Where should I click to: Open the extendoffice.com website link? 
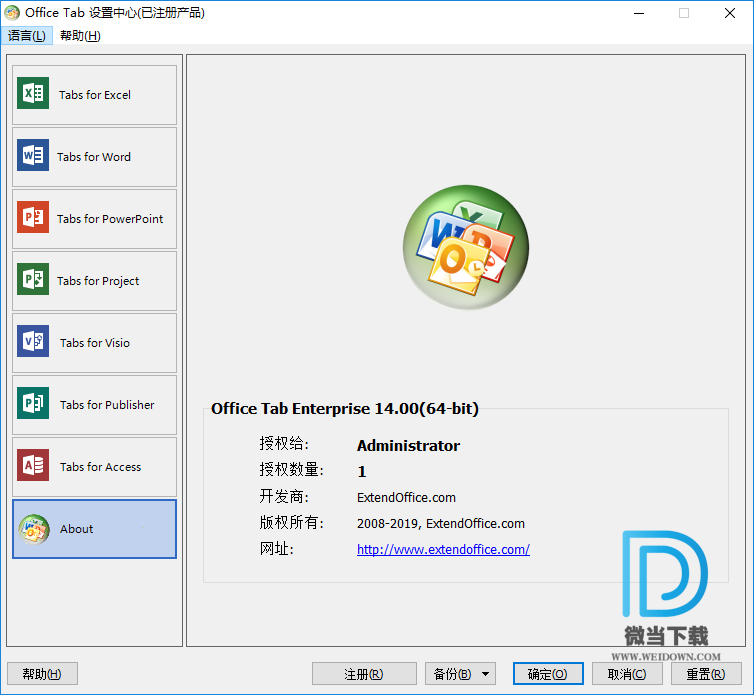443,549
